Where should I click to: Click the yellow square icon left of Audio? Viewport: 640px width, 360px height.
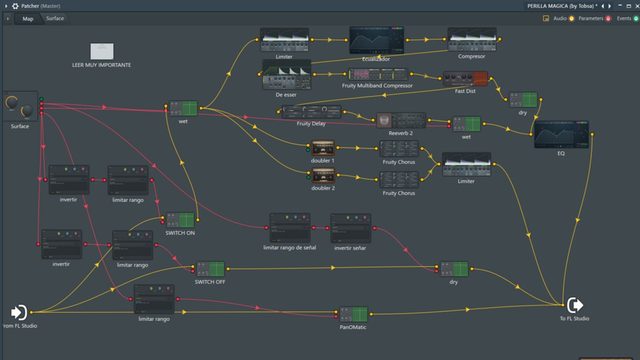pos(546,18)
